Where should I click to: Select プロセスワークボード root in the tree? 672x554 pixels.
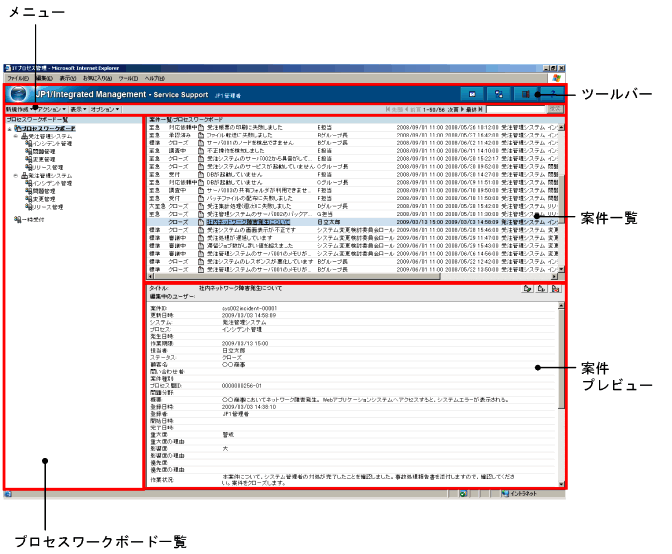coord(48,129)
